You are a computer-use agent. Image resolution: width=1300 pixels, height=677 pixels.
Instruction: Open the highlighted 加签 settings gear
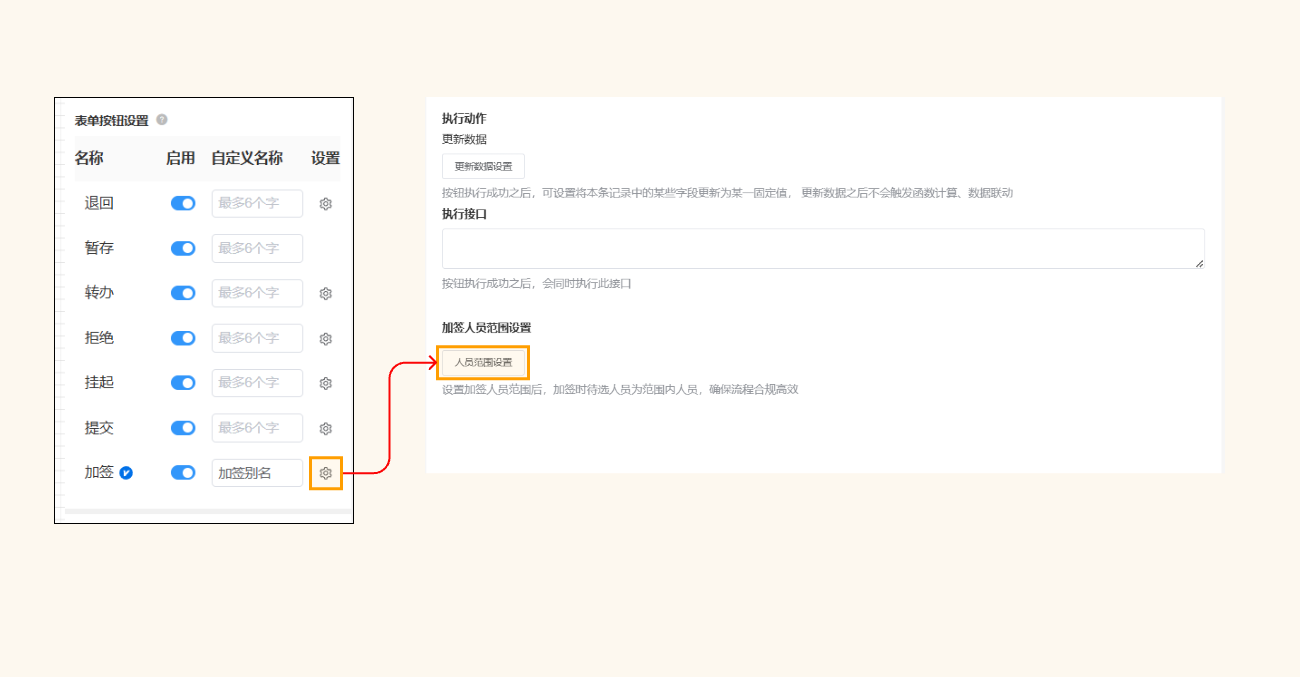pyautogui.click(x=325, y=472)
